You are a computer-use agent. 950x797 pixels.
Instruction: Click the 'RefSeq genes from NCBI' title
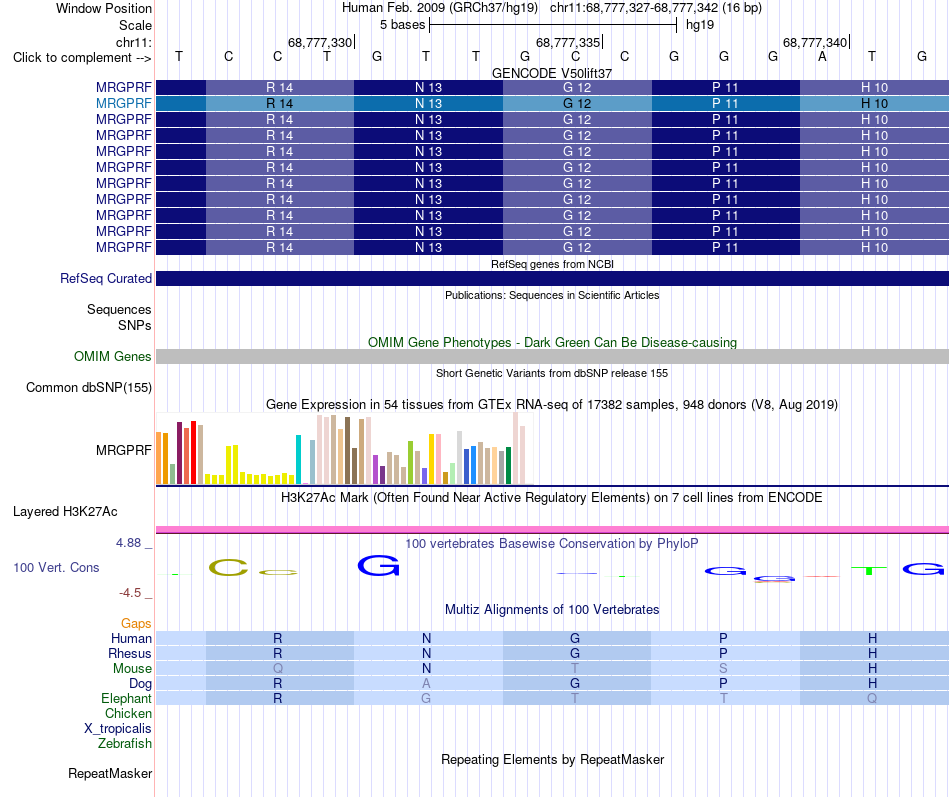[x=553, y=264]
